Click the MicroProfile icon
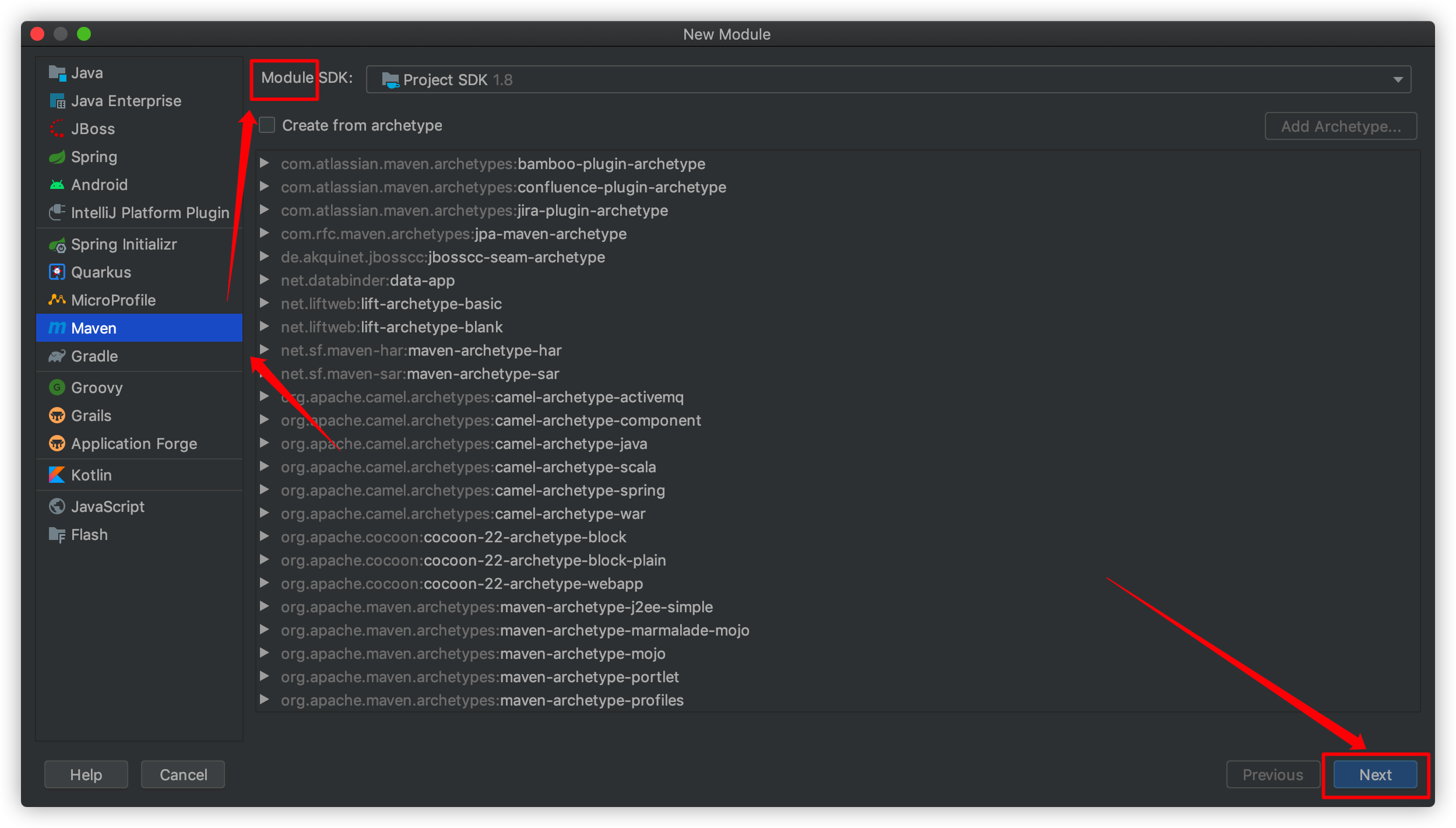 pos(57,300)
